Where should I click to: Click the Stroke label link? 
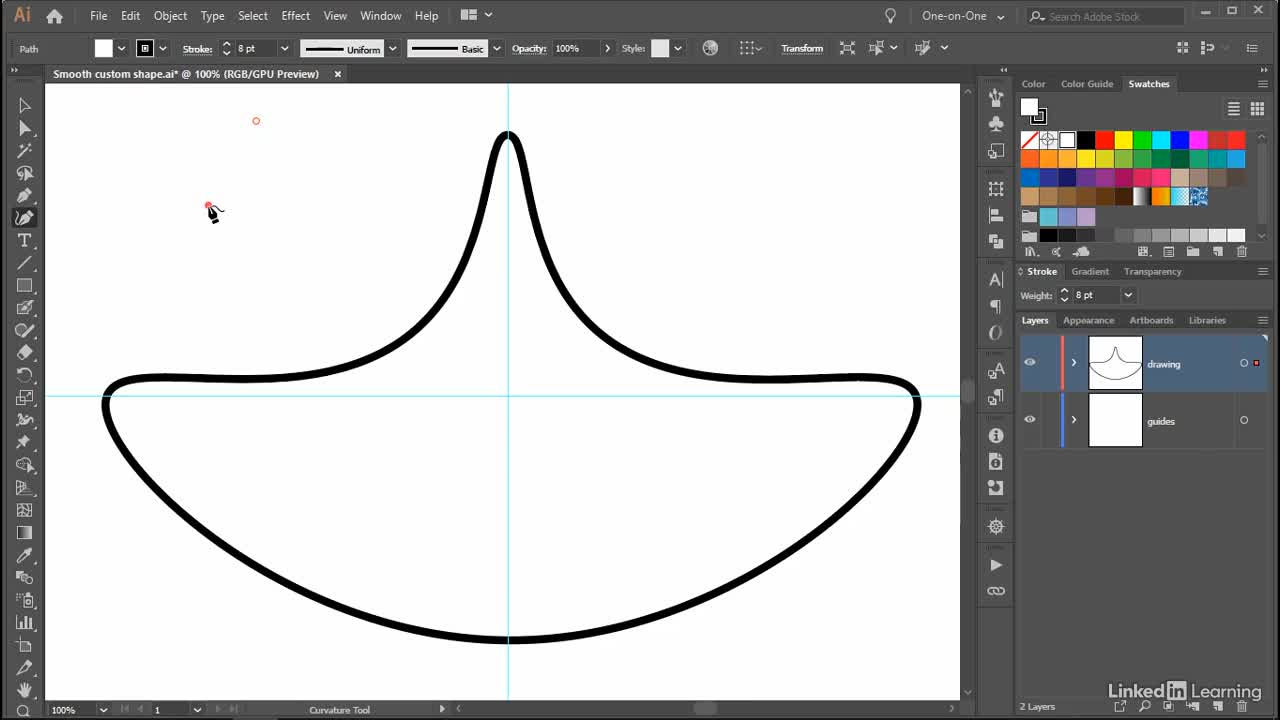click(197, 48)
